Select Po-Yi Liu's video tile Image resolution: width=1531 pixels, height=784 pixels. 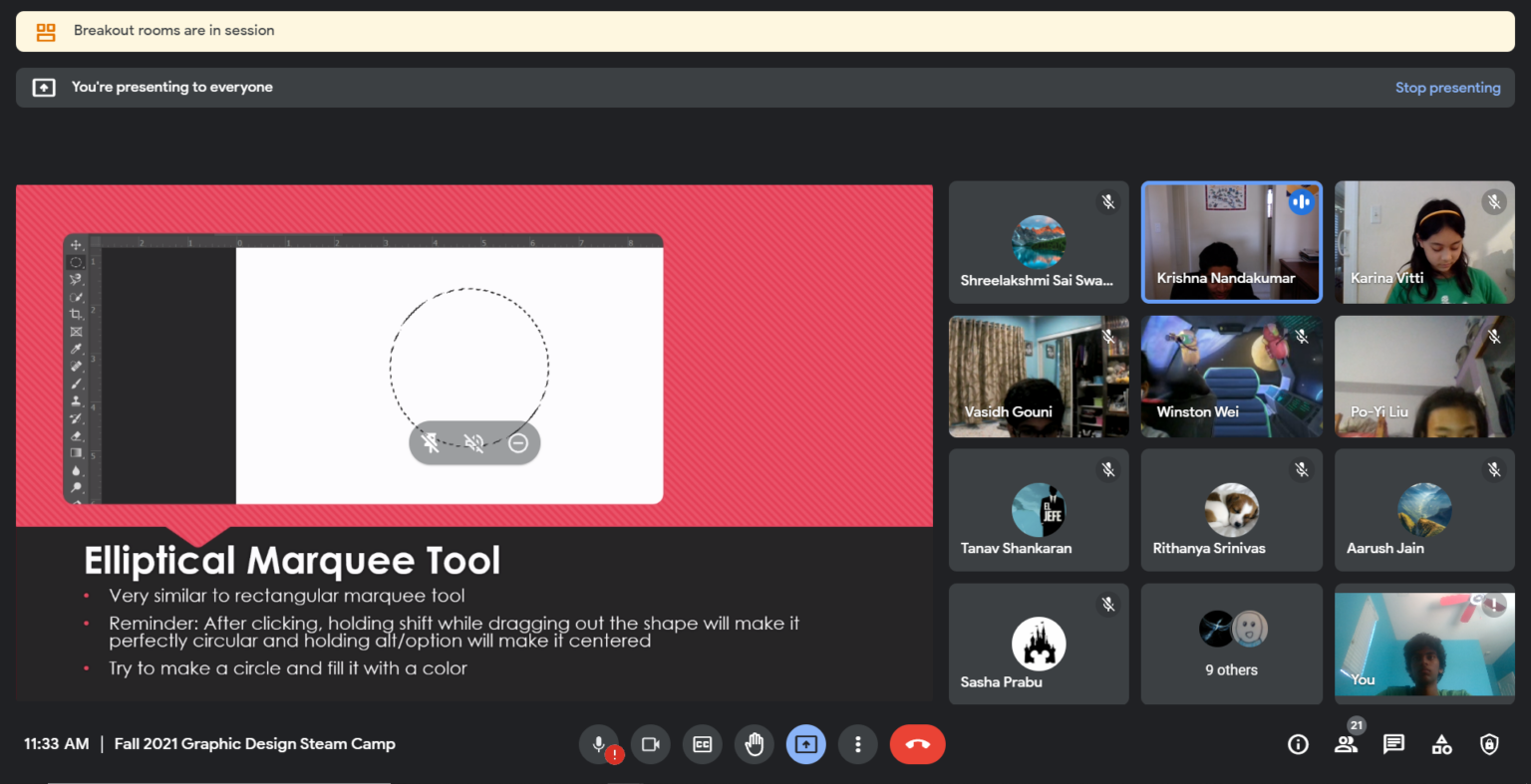[x=1424, y=377]
